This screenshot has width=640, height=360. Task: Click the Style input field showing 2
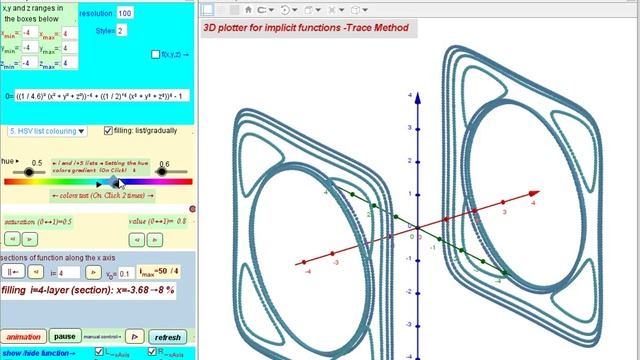[121, 31]
